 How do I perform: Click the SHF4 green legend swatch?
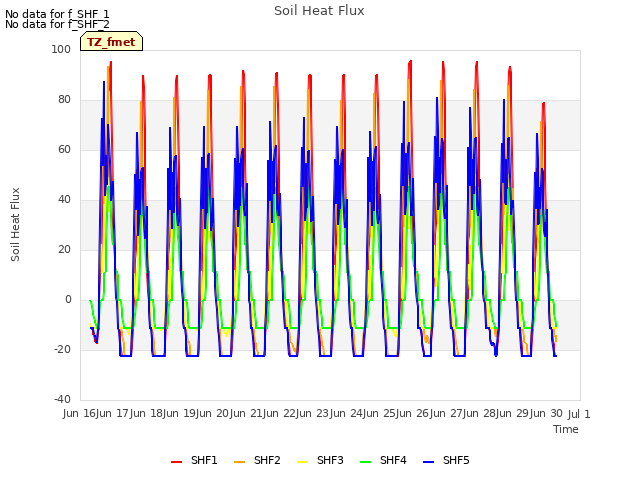coord(366,461)
